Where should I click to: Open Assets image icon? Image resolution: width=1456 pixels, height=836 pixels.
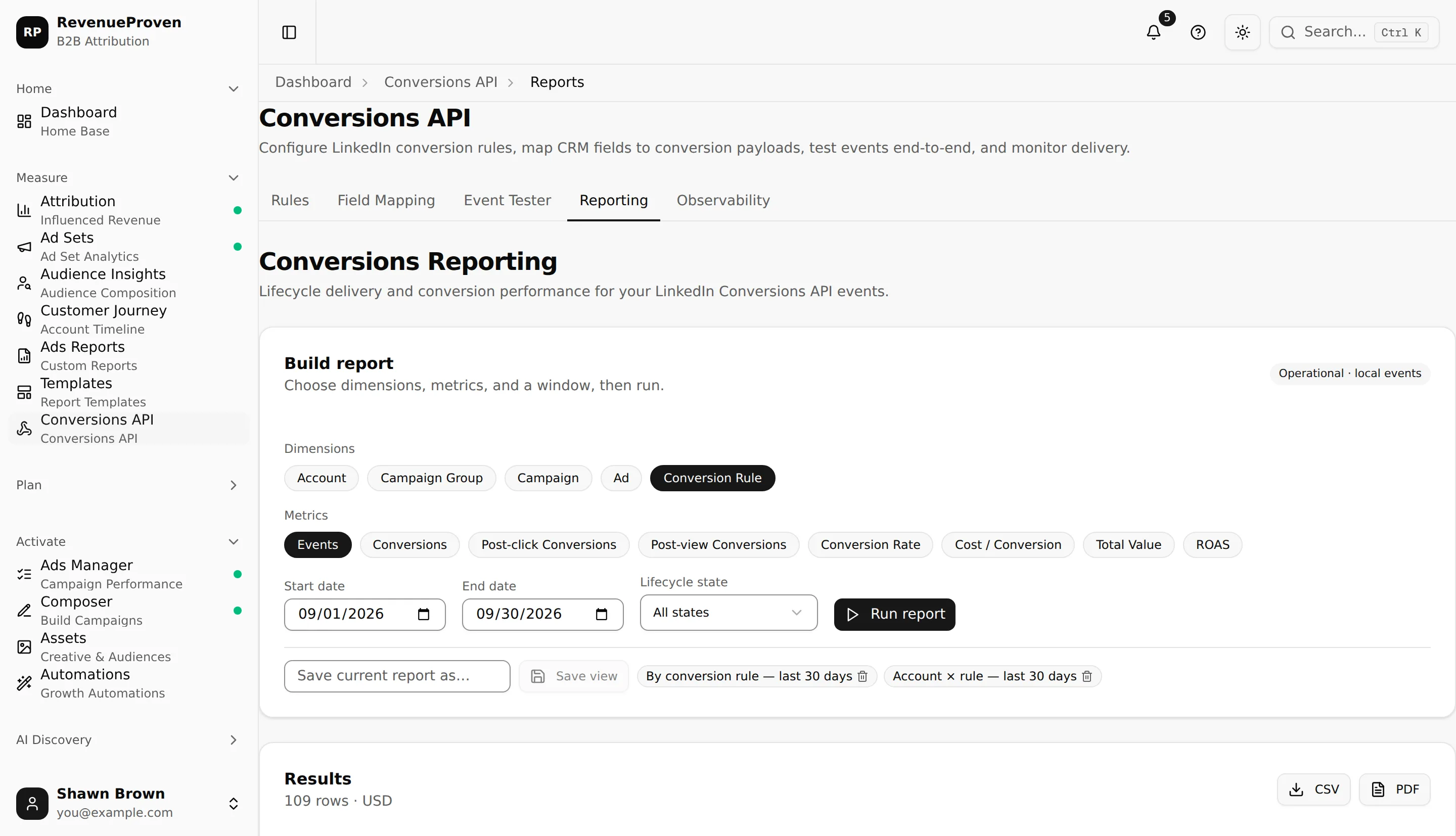pyautogui.click(x=24, y=647)
